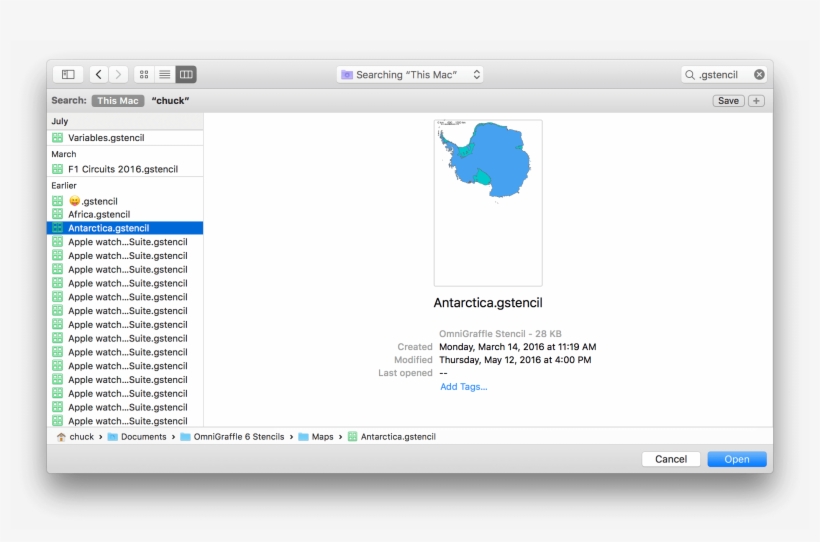
Task: Click the Modified date value
Action: (x=515, y=360)
